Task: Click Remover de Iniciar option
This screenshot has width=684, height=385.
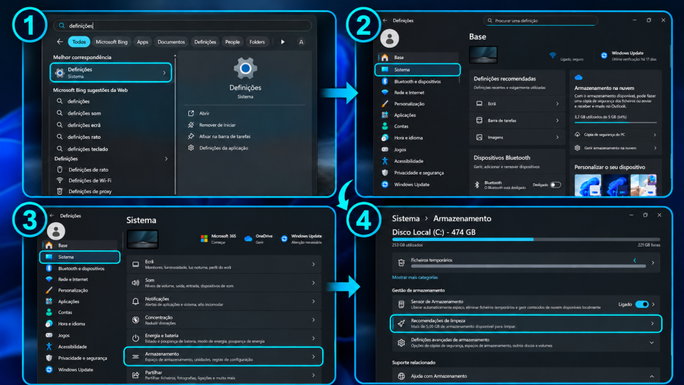Action: [x=217, y=125]
